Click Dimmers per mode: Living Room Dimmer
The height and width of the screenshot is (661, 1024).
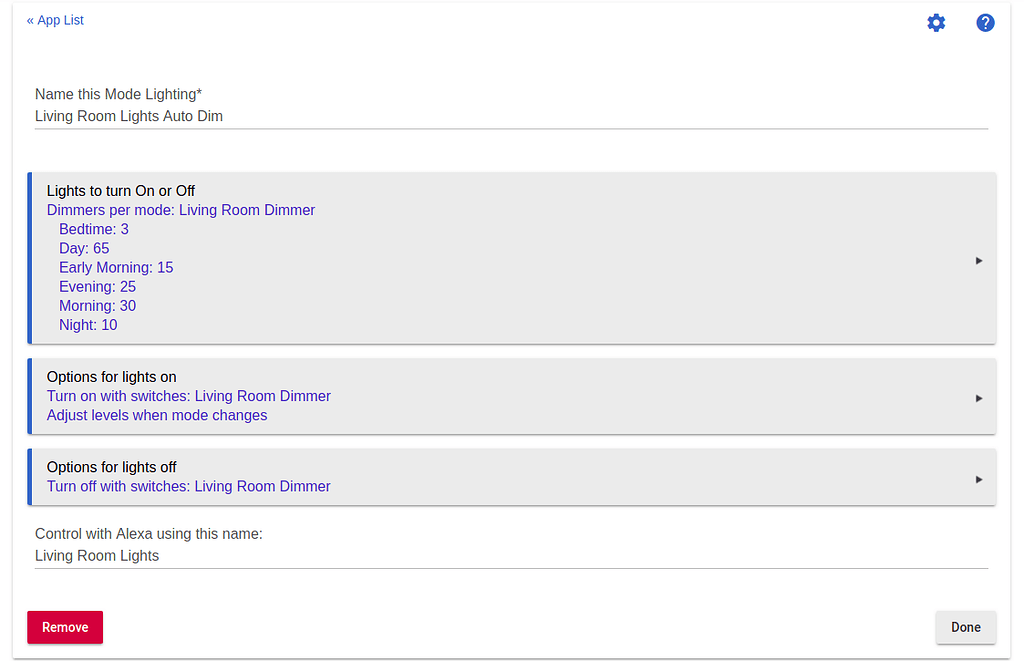pos(181,210)
